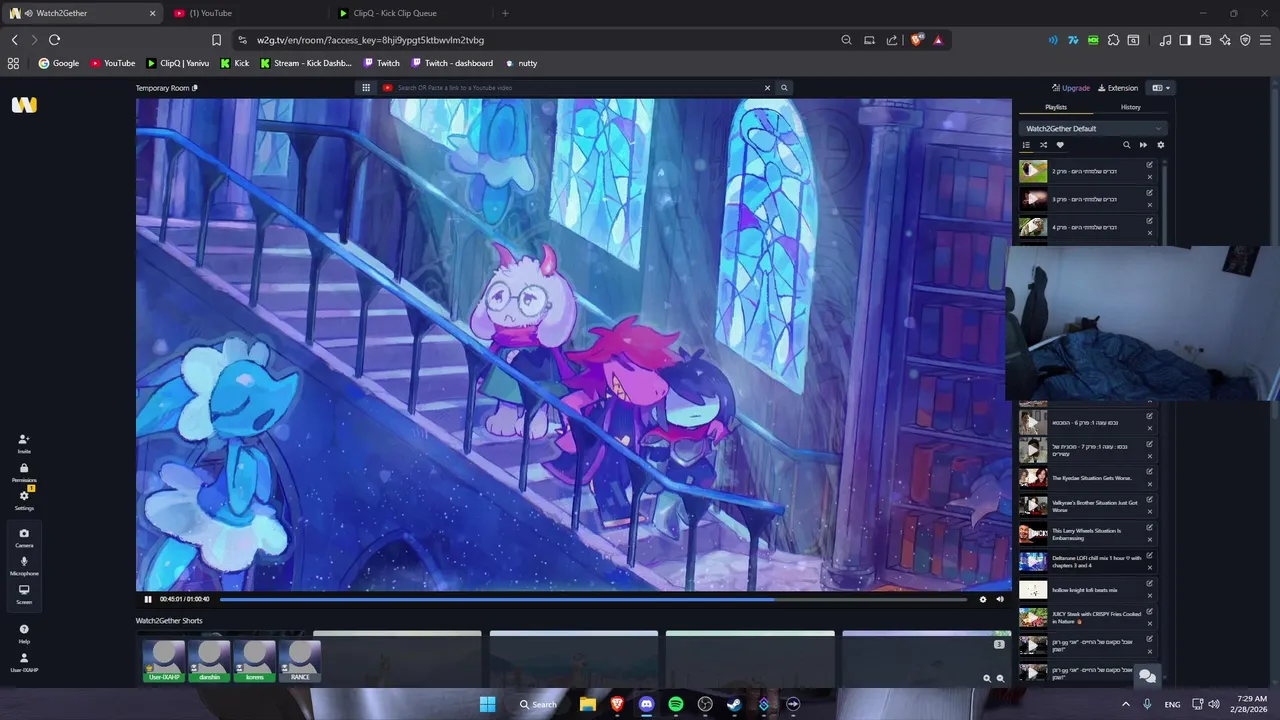Submit the video search magnifier
The width and height of the screenshot is (1280, 720).
[x=784, y=88]
